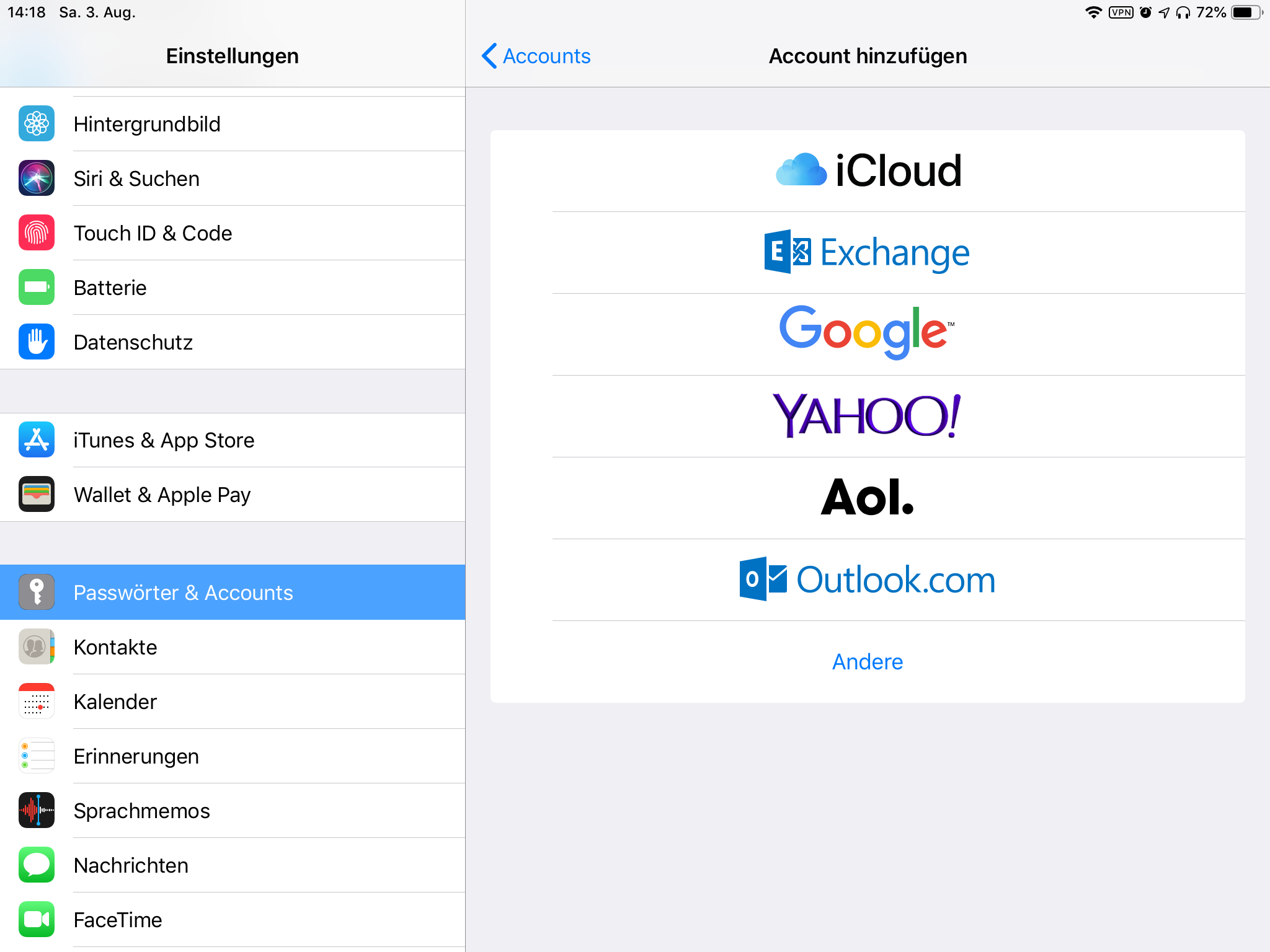Open Siri & Suchen via Siri icon

pyautogui.click(x=37, y=178)
